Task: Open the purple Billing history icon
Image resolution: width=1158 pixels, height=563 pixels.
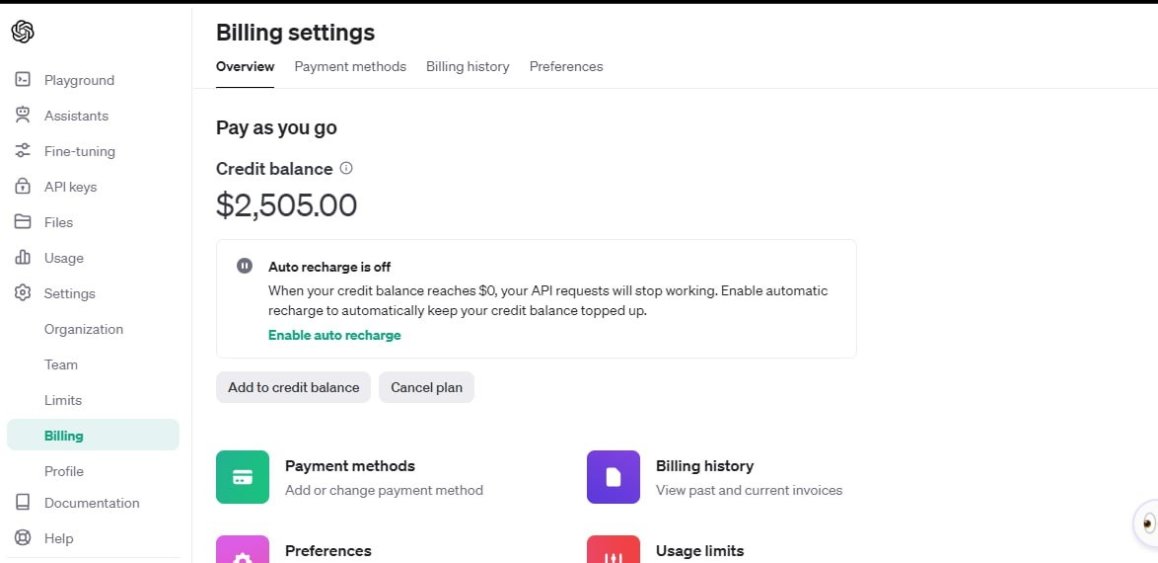Action: (614, 477)
